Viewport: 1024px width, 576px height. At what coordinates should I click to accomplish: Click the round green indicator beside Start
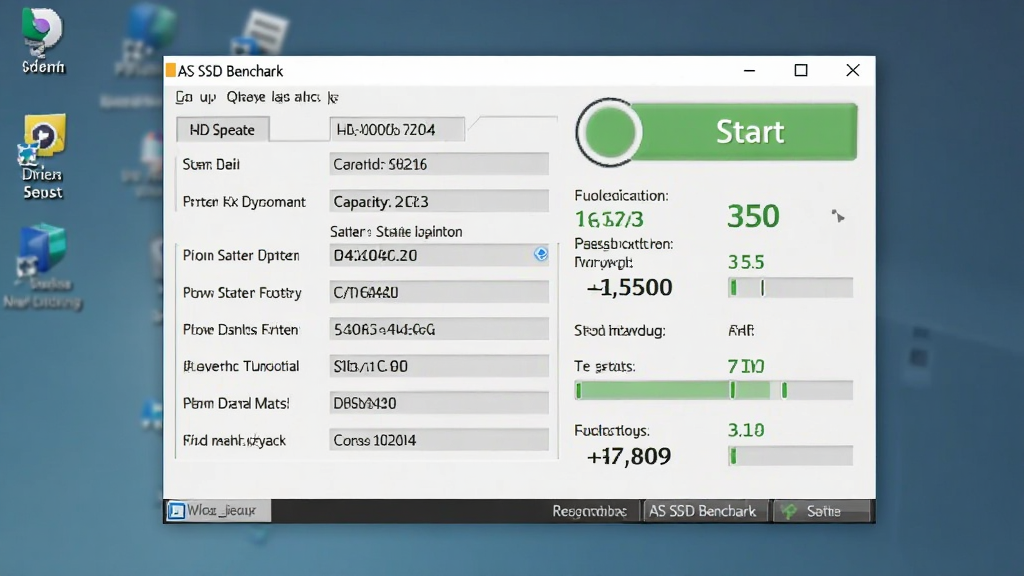609,133
